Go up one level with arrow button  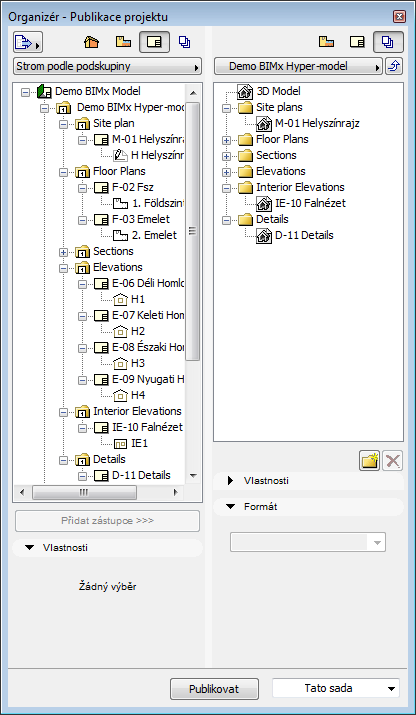394,67
